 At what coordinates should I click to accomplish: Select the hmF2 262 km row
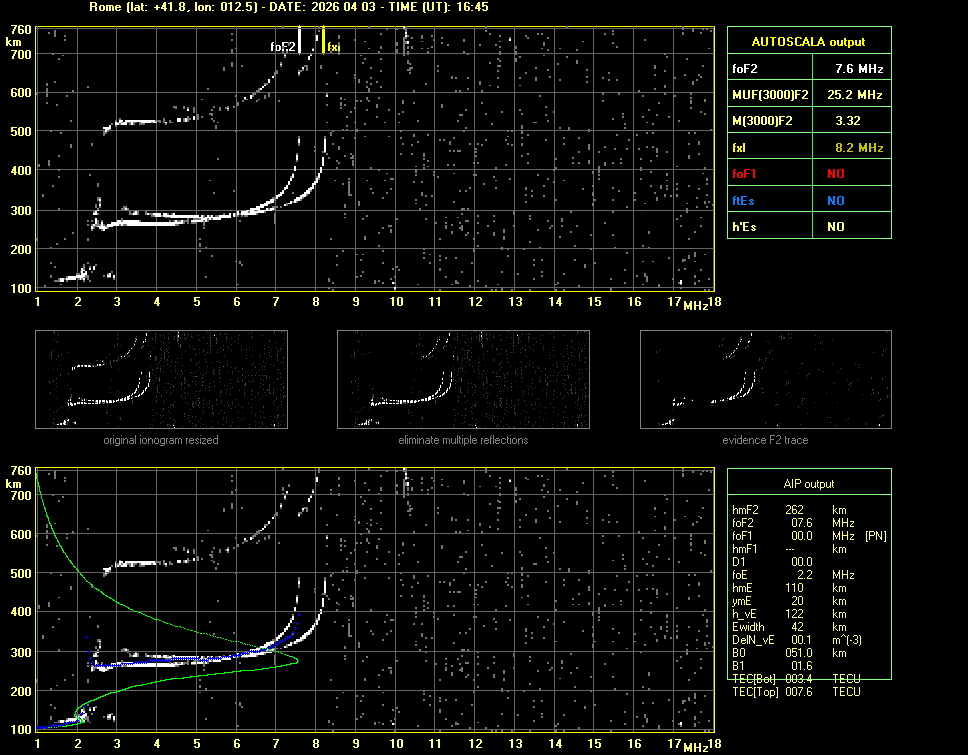[x=795, y=510]
